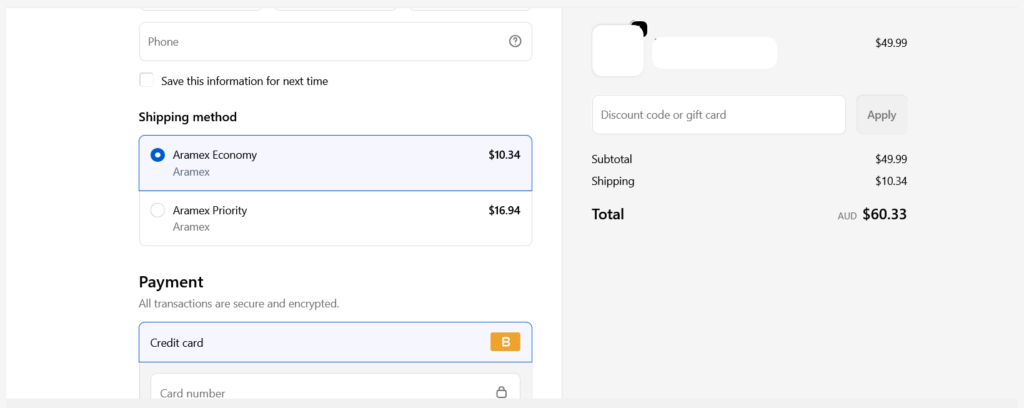Tick the Save this information checkbox
This screenshot has width=1024, height=408.
(147, 80)
